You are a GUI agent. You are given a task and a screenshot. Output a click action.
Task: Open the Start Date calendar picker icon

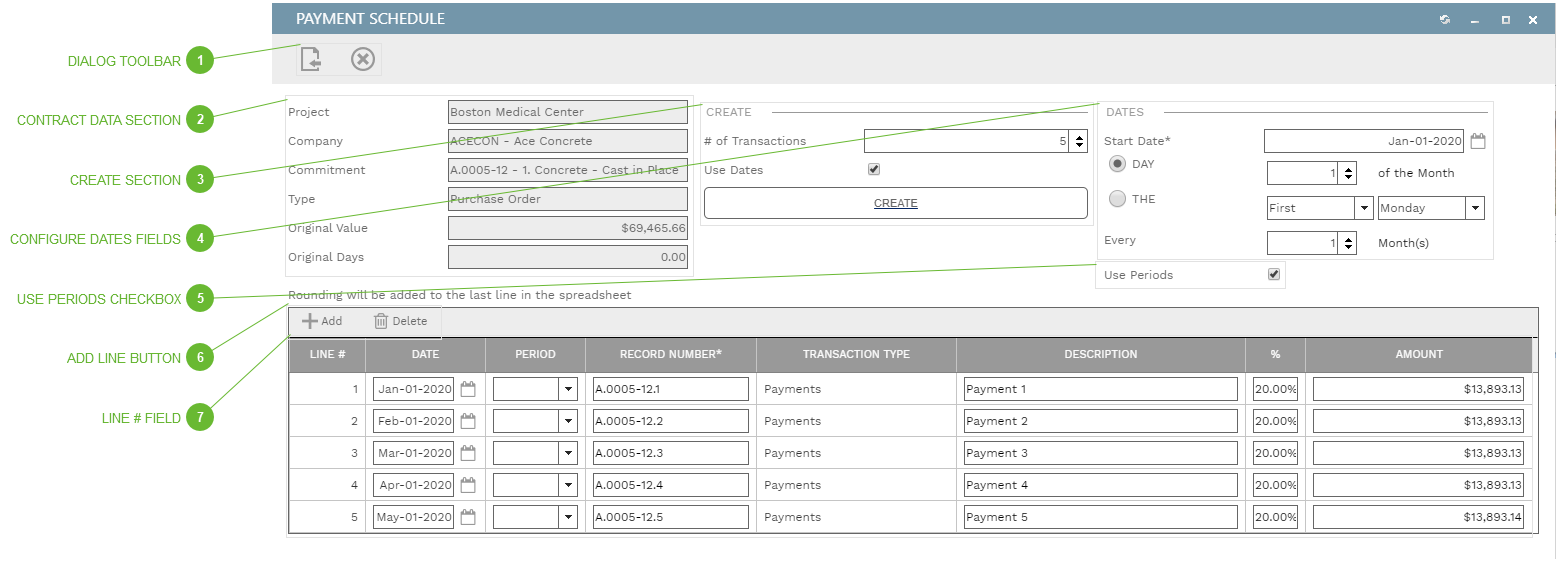(1478, 141)
